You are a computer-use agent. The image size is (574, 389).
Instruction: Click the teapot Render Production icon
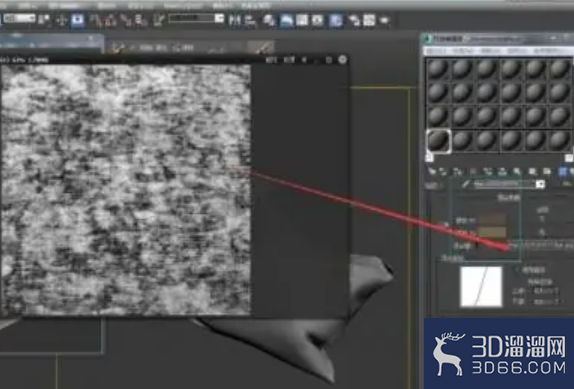coord(384,20)
